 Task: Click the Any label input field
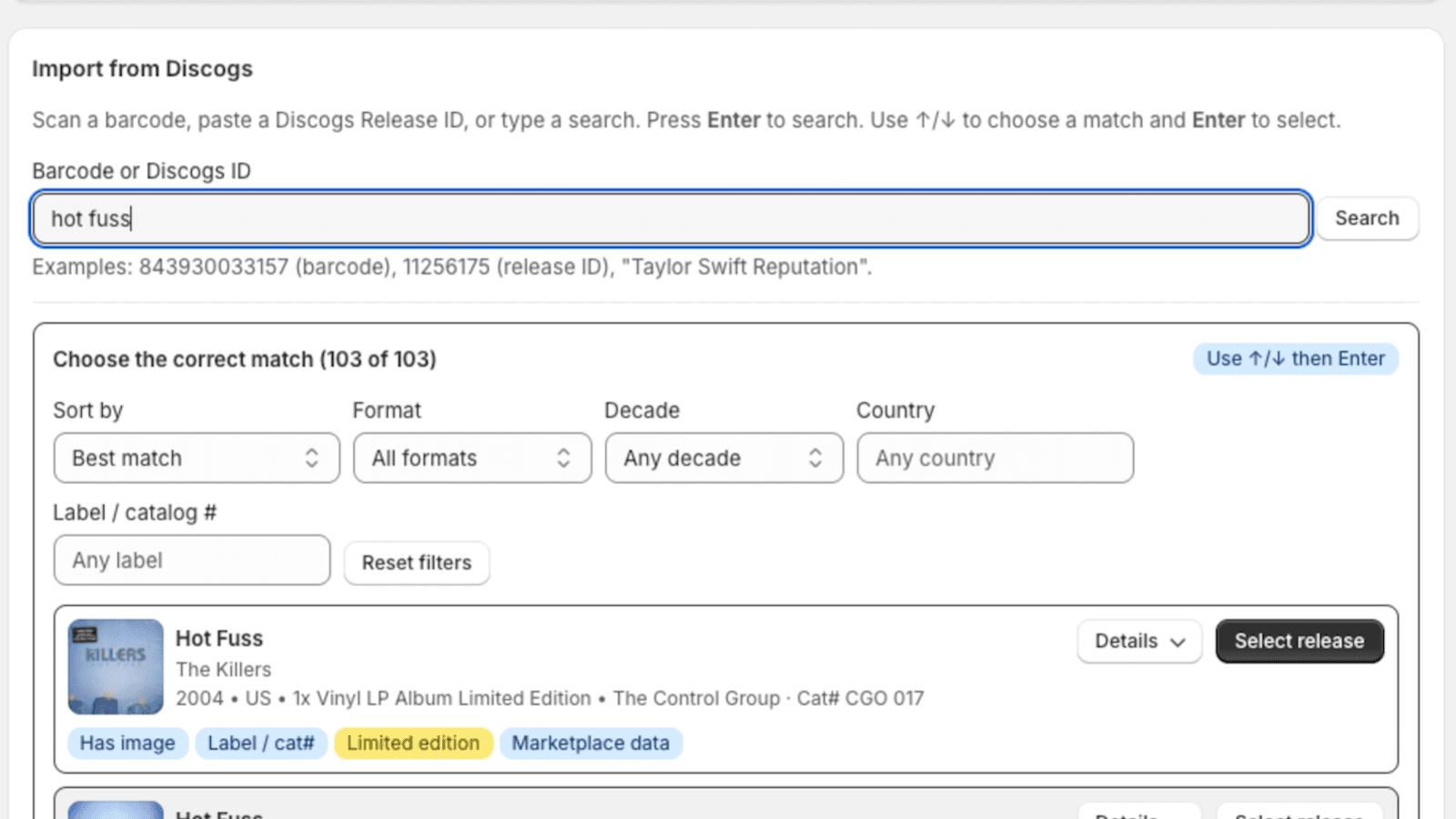tap(192, 560)
